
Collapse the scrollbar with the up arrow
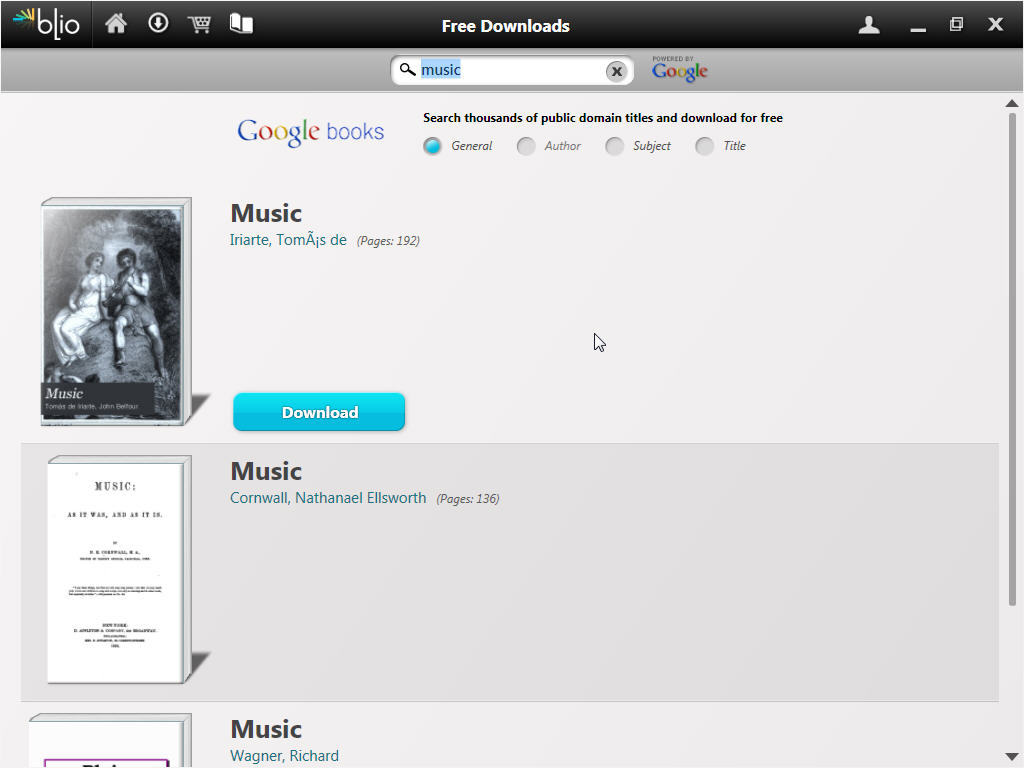point(1012,101)
